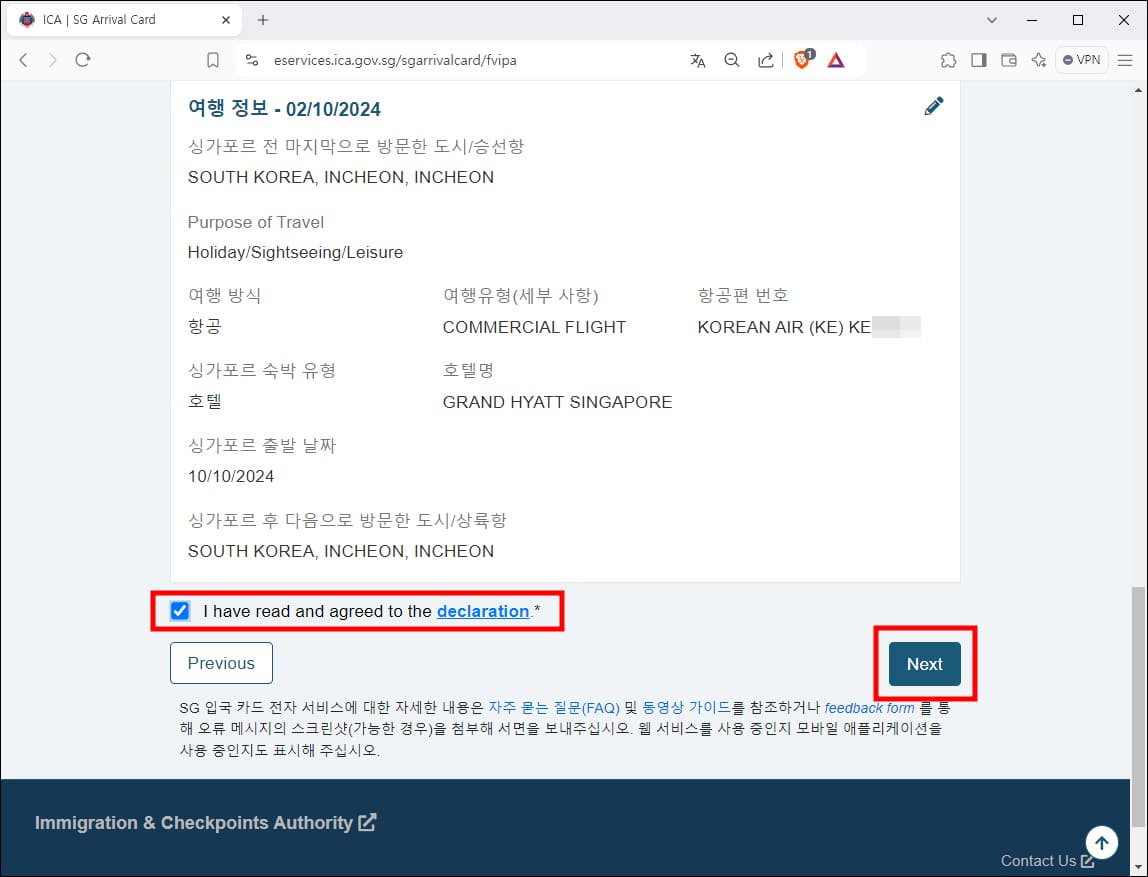This screenshot has height=877, width=1148.
Task: Click the translate page icon
Action: 697,60
